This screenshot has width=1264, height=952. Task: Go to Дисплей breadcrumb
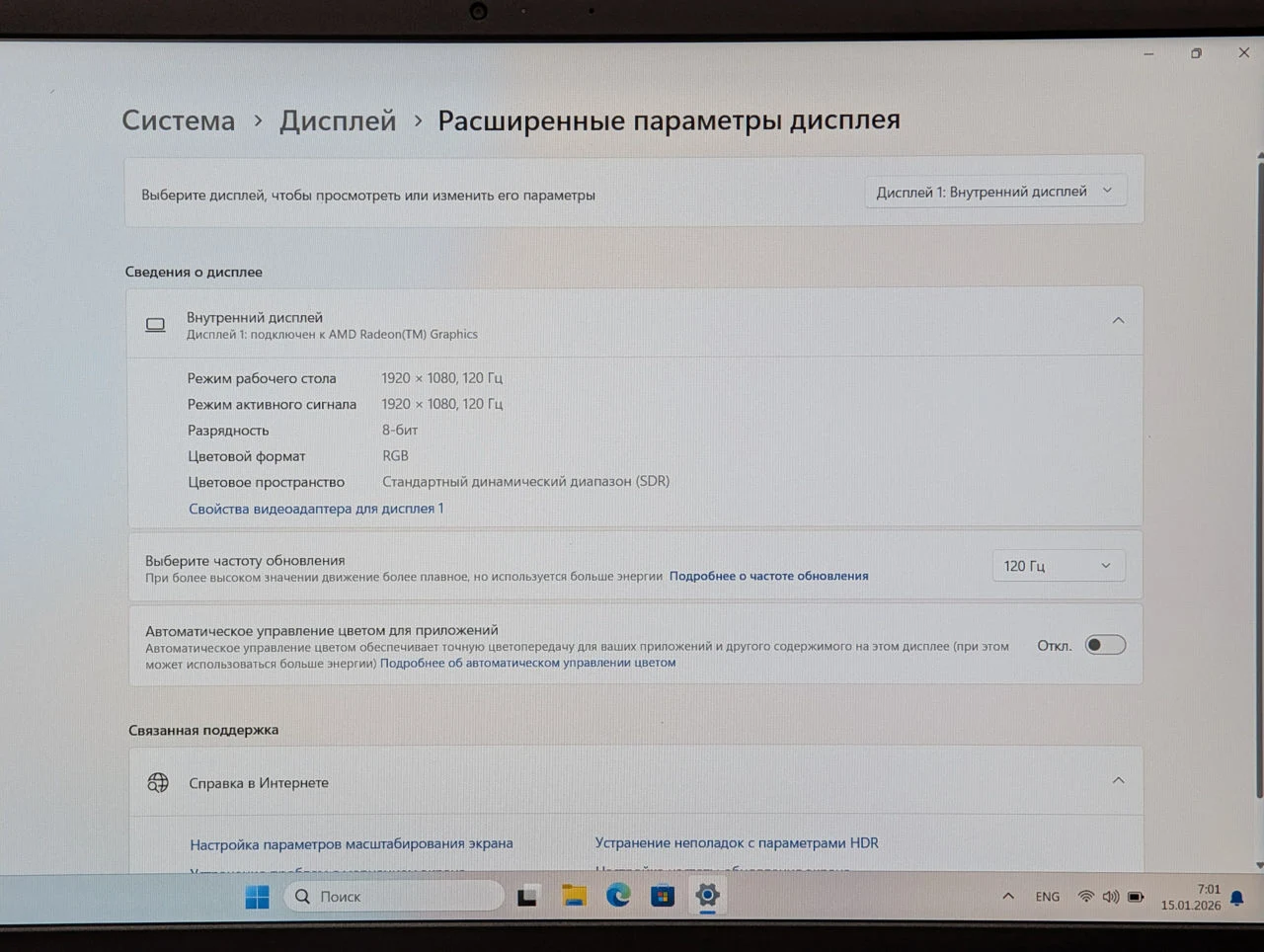pos(338,120)
